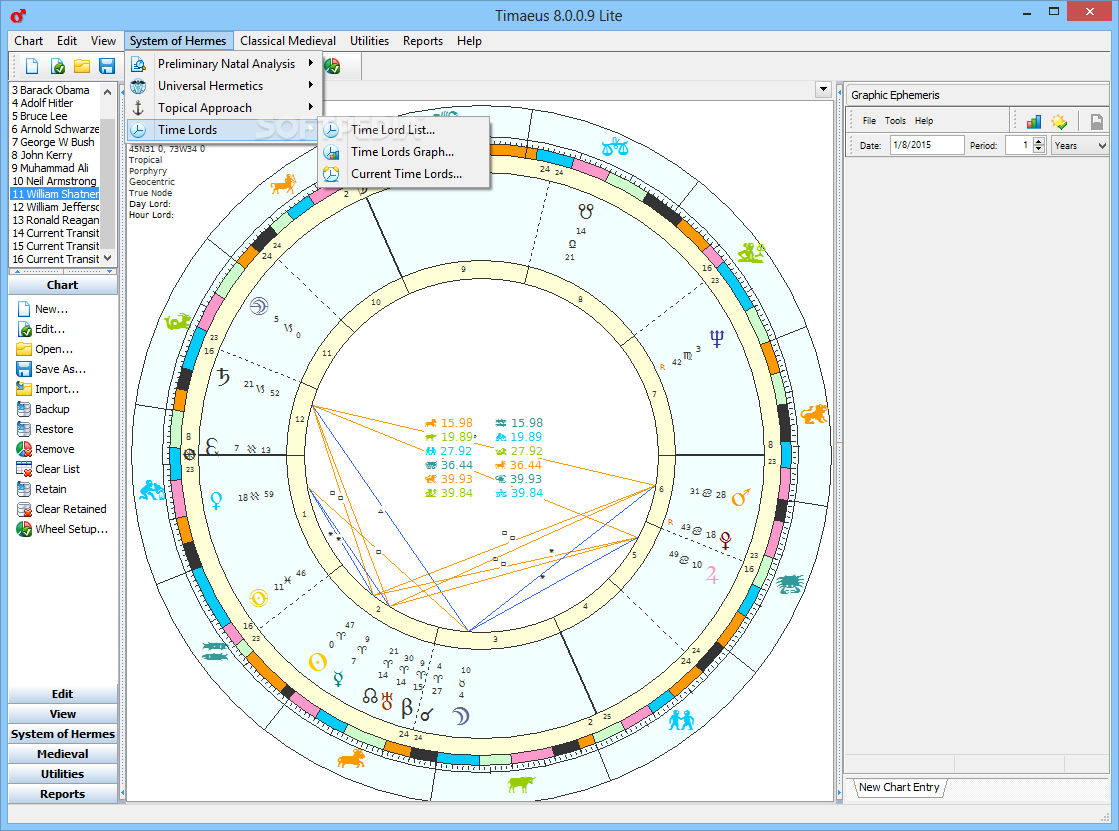Screen dimensions: 1119x831
Task: Switch to the New Chart Entry tab
Action: click(899, 787)
